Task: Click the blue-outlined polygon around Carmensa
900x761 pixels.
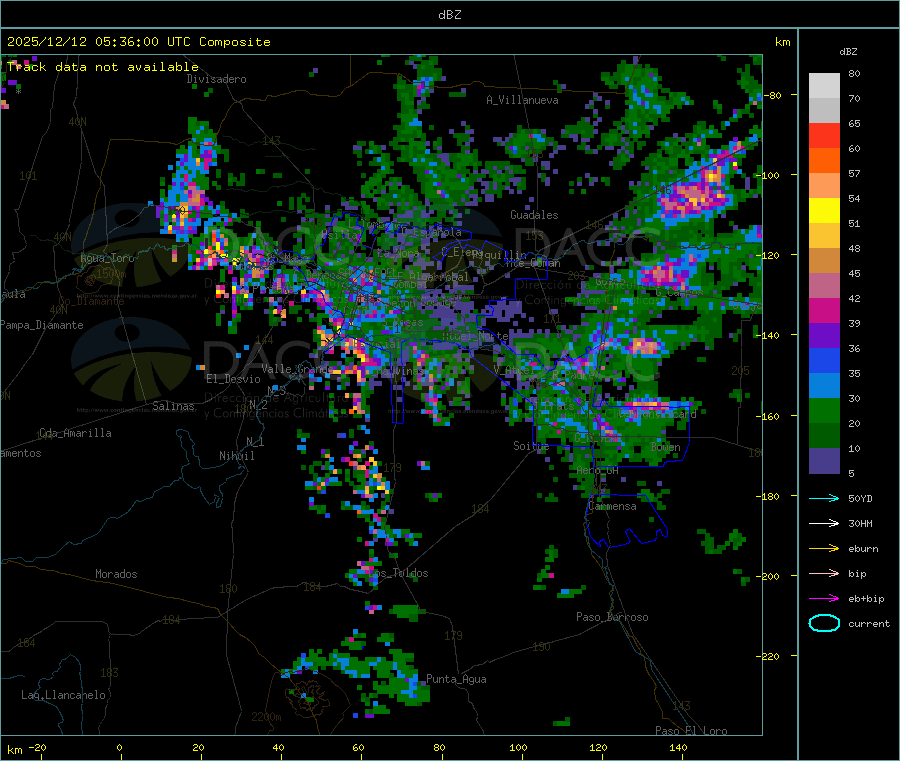Action: [x=626, y=520]
